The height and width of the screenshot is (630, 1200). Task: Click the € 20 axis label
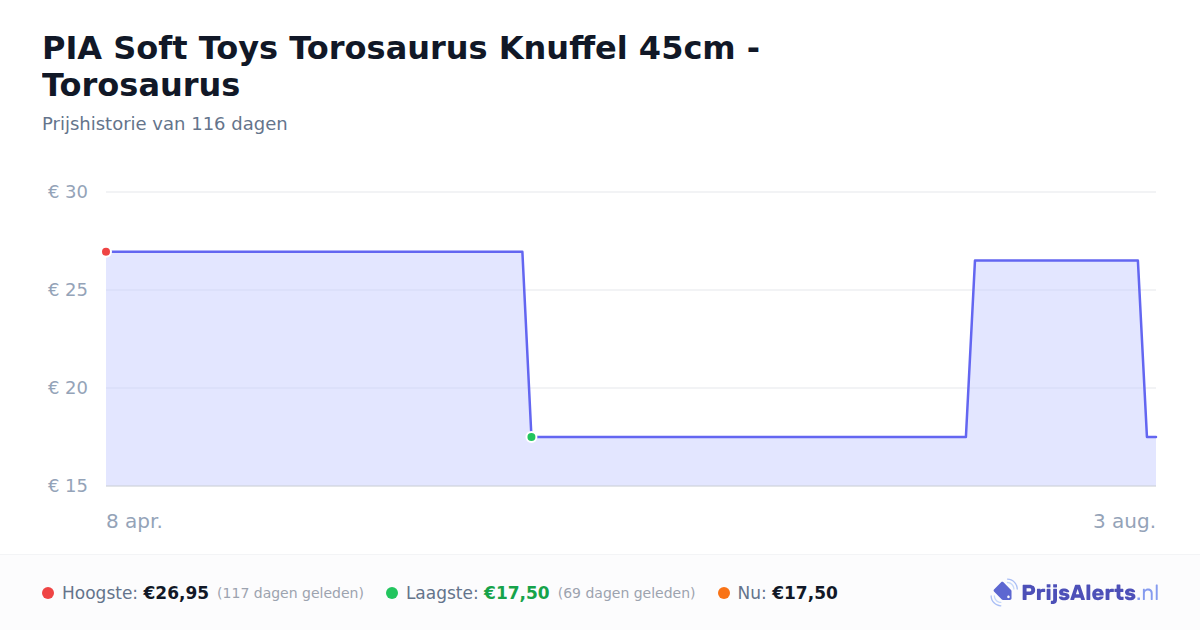pyautogui.click(x=68, y=388)
